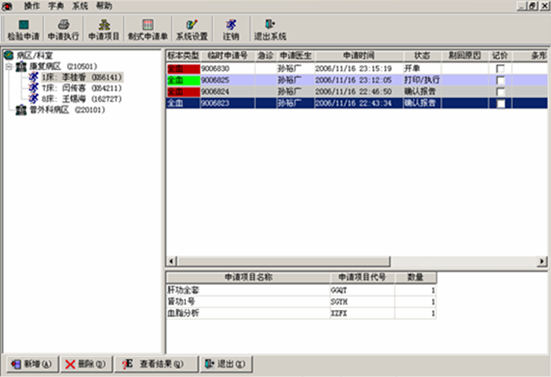
Task: Click the 临时申请号 column header
Action: [x=228, y=56]
